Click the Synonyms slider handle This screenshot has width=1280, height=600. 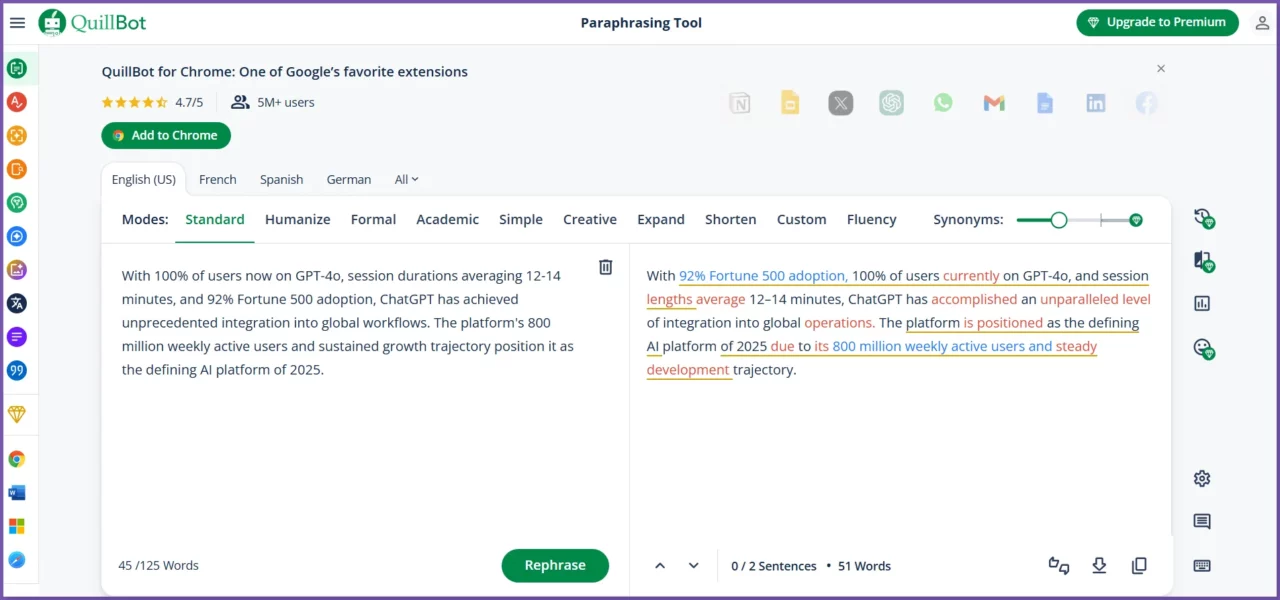[x=1059, y=220]
